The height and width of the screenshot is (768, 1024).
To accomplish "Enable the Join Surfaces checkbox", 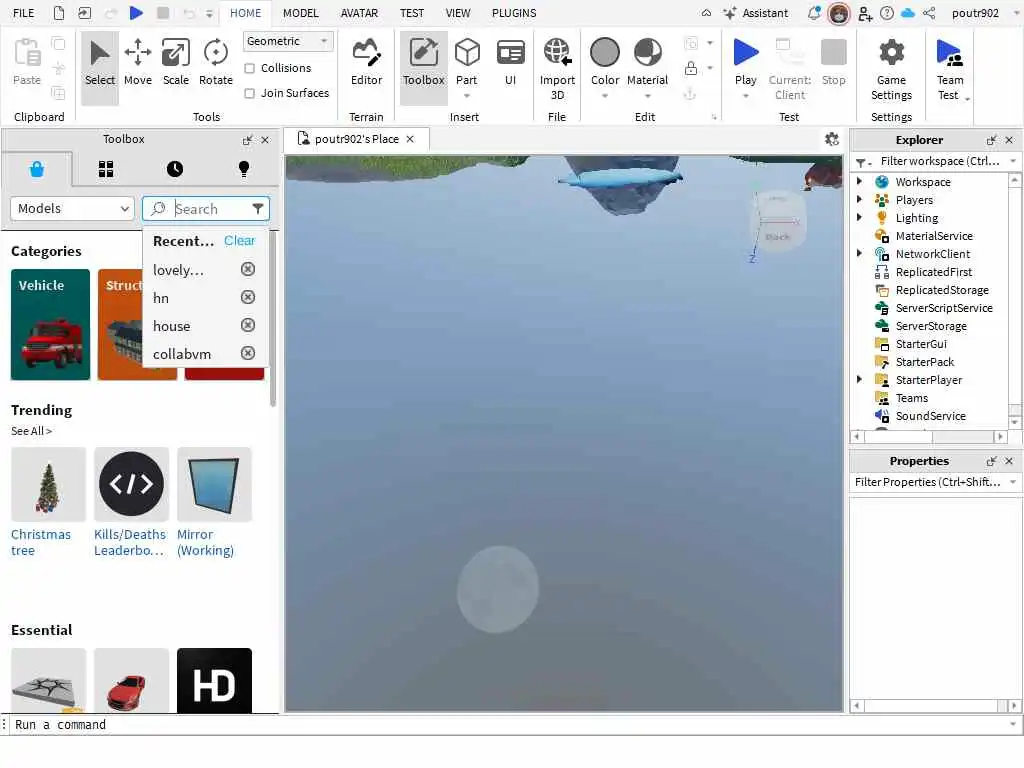I will [249, 93].
